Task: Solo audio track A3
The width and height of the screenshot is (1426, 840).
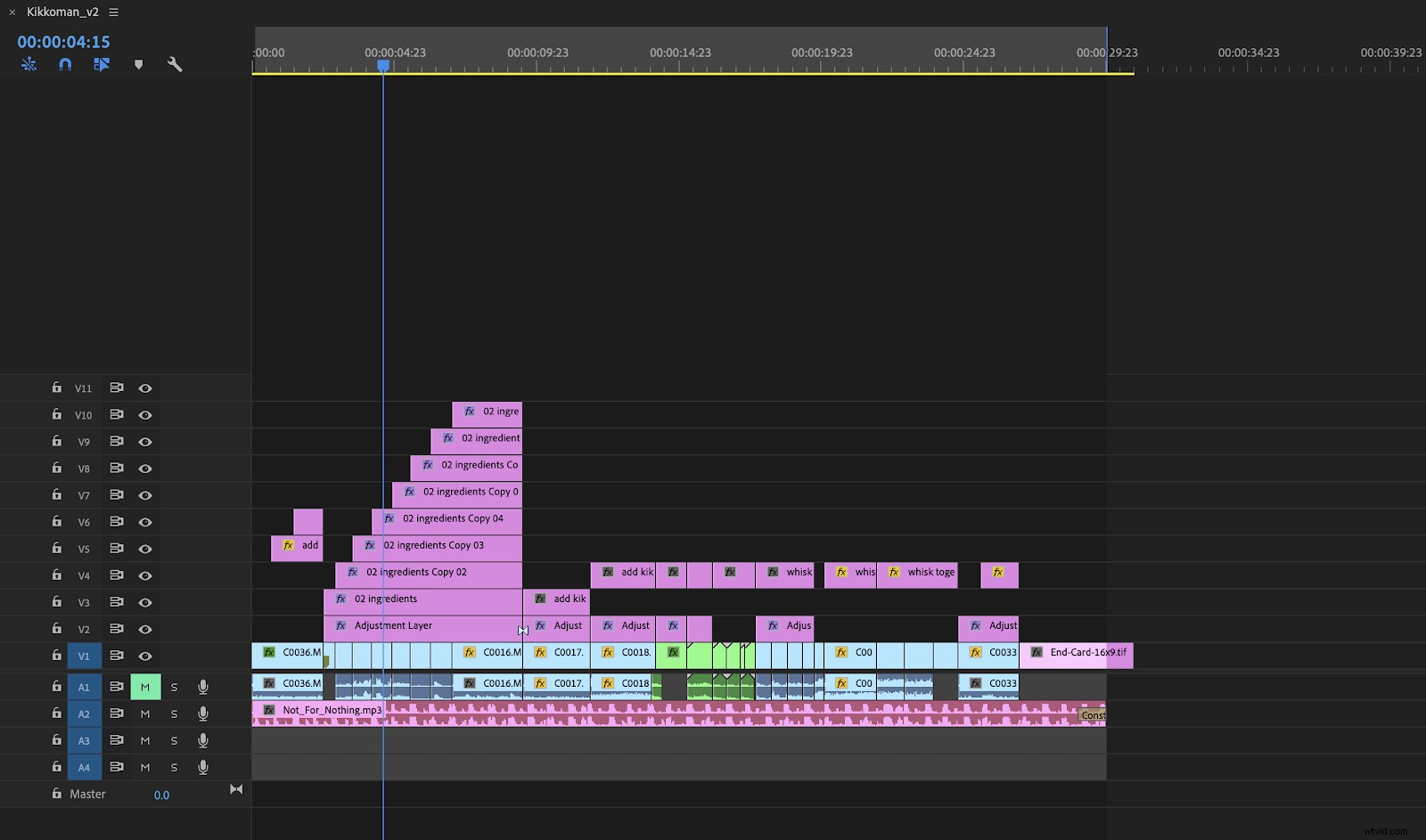Action: pos(174,740)
